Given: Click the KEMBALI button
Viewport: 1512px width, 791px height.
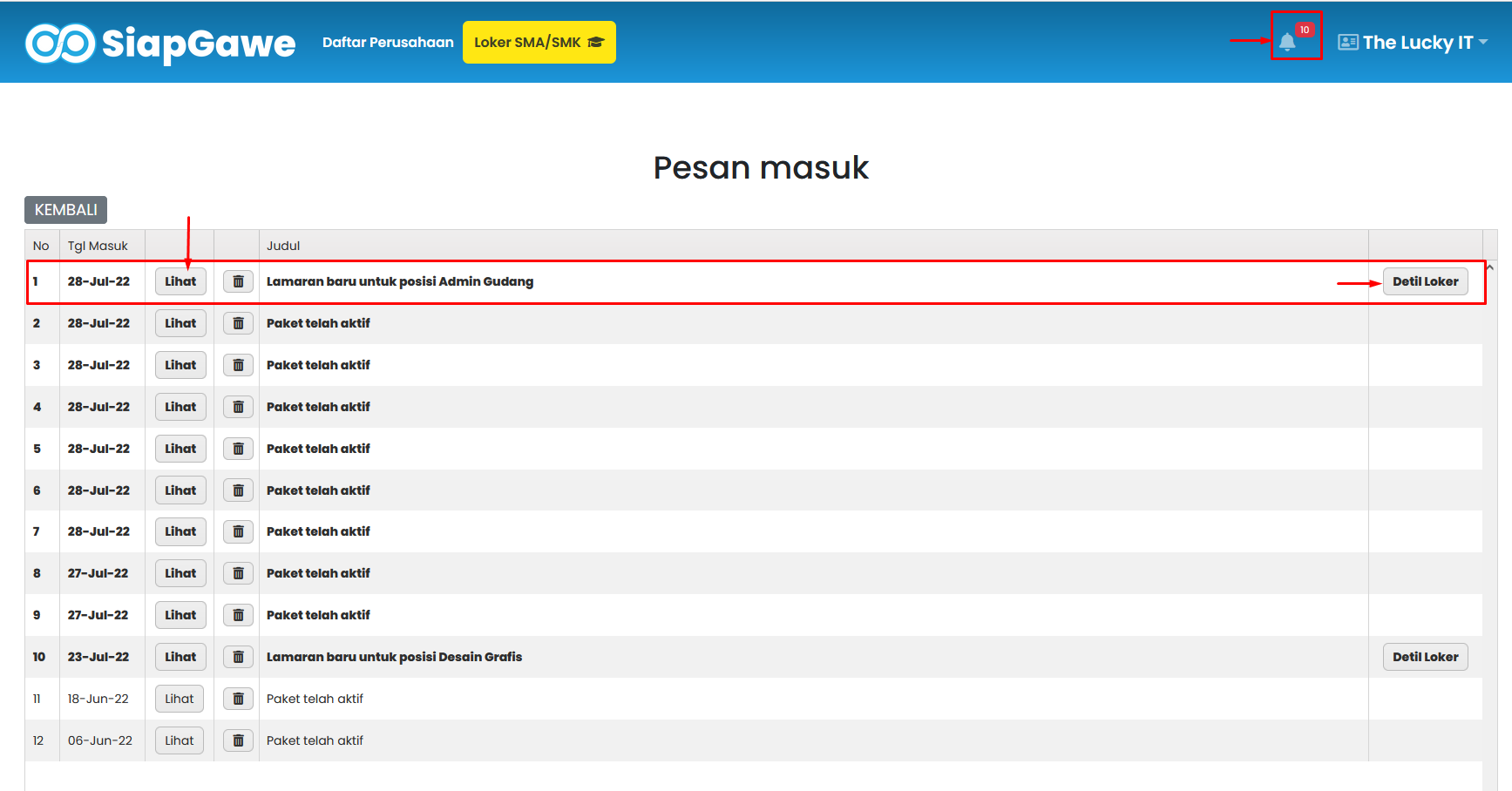Looking at the screenshot, I should (x=65, y=210).
